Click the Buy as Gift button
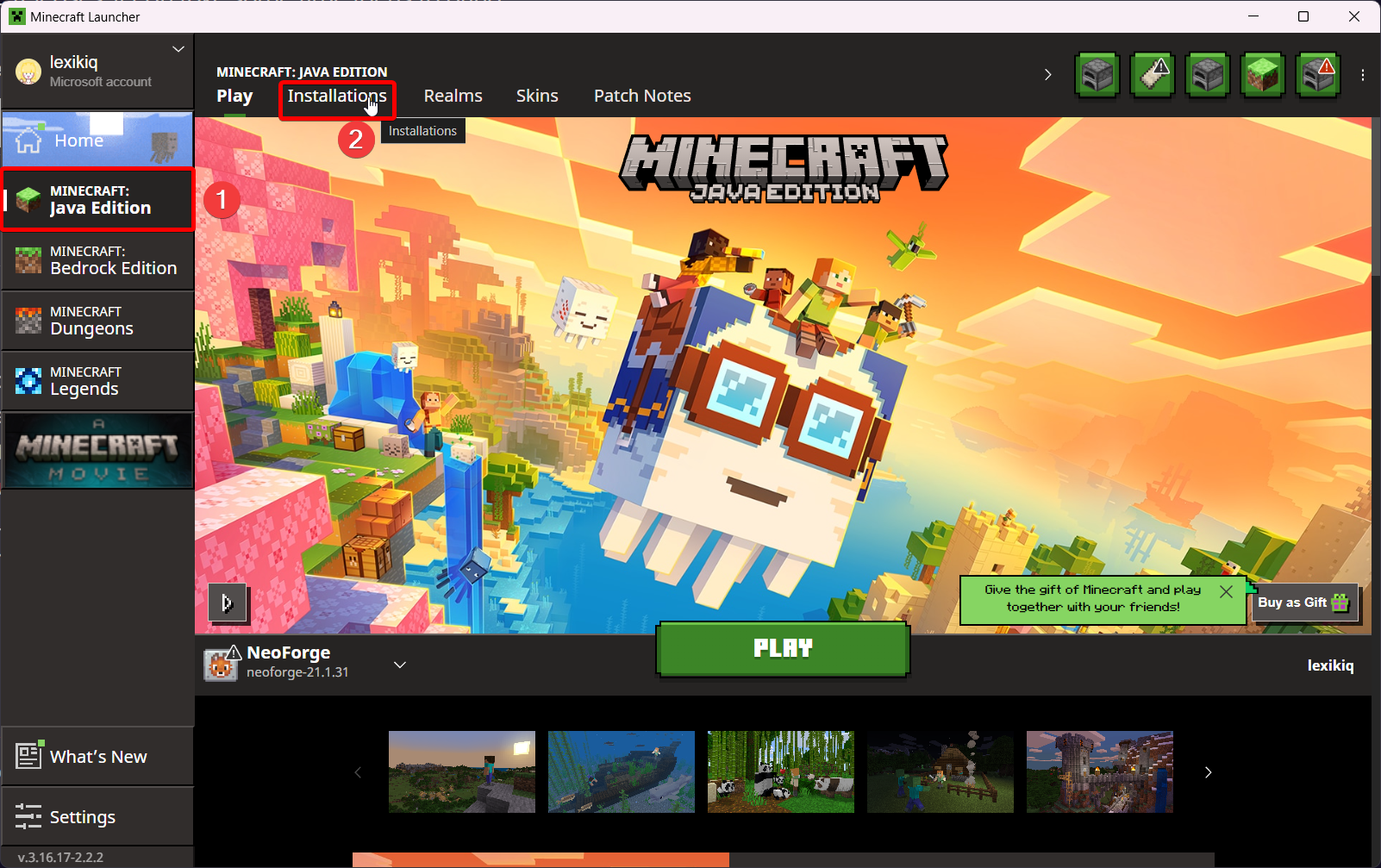The width and height of the screenshot is (1381, 868). [1303, 603]
